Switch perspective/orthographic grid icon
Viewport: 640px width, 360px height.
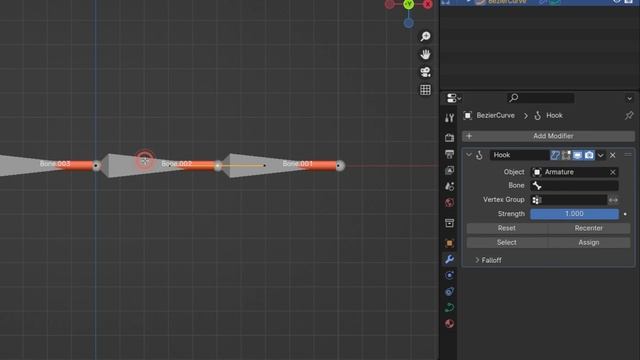pyautogui.click(x=425, y=90)
